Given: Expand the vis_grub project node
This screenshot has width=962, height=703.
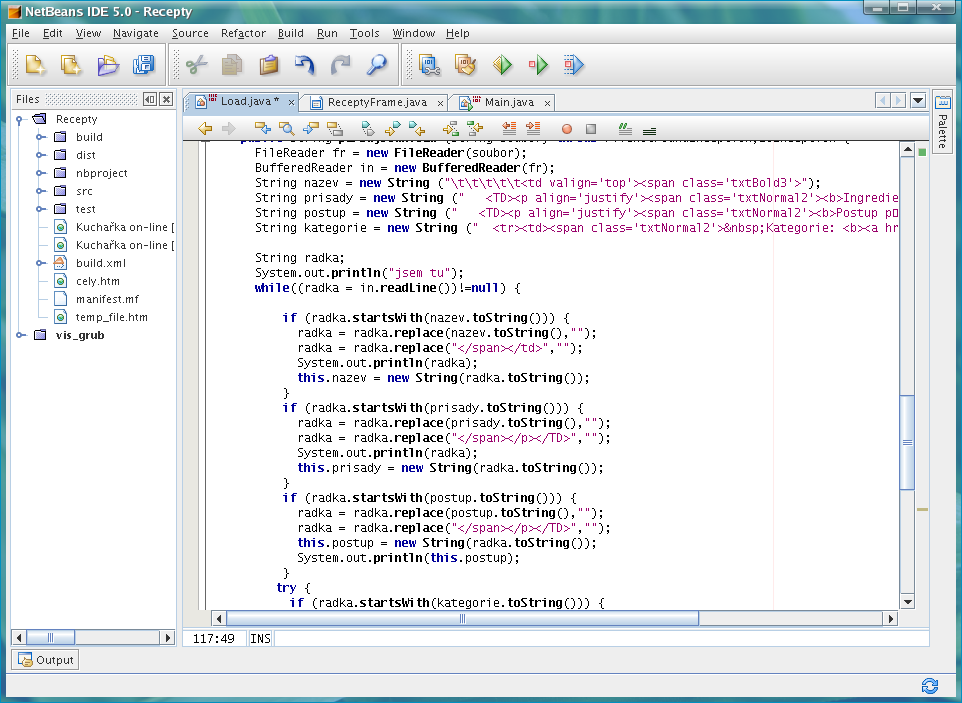Looking at the screenshot, I should coord(21,335).
